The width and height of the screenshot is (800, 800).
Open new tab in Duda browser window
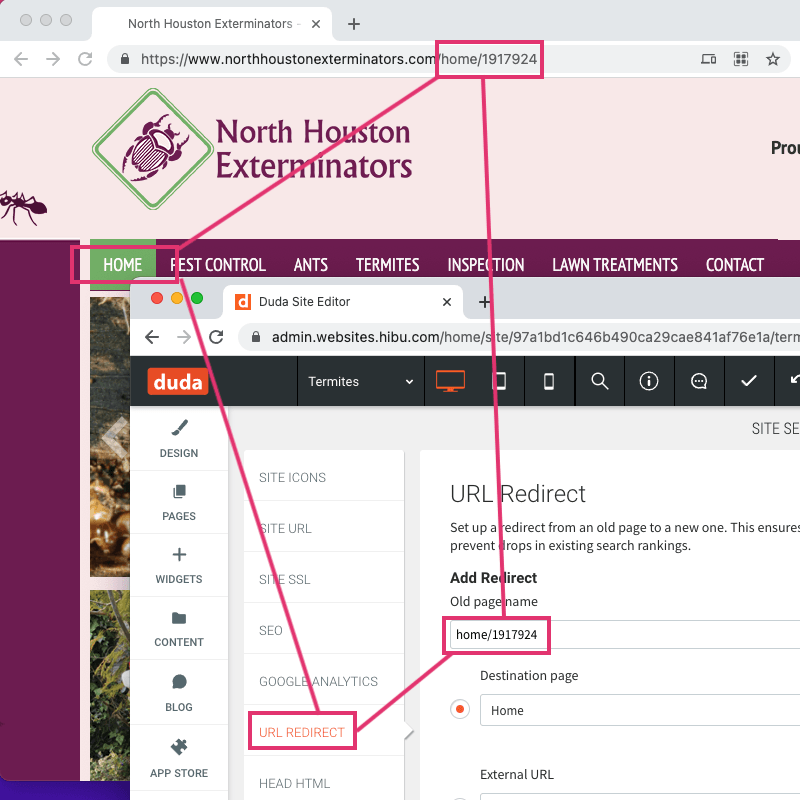click(x=484, y=302)
